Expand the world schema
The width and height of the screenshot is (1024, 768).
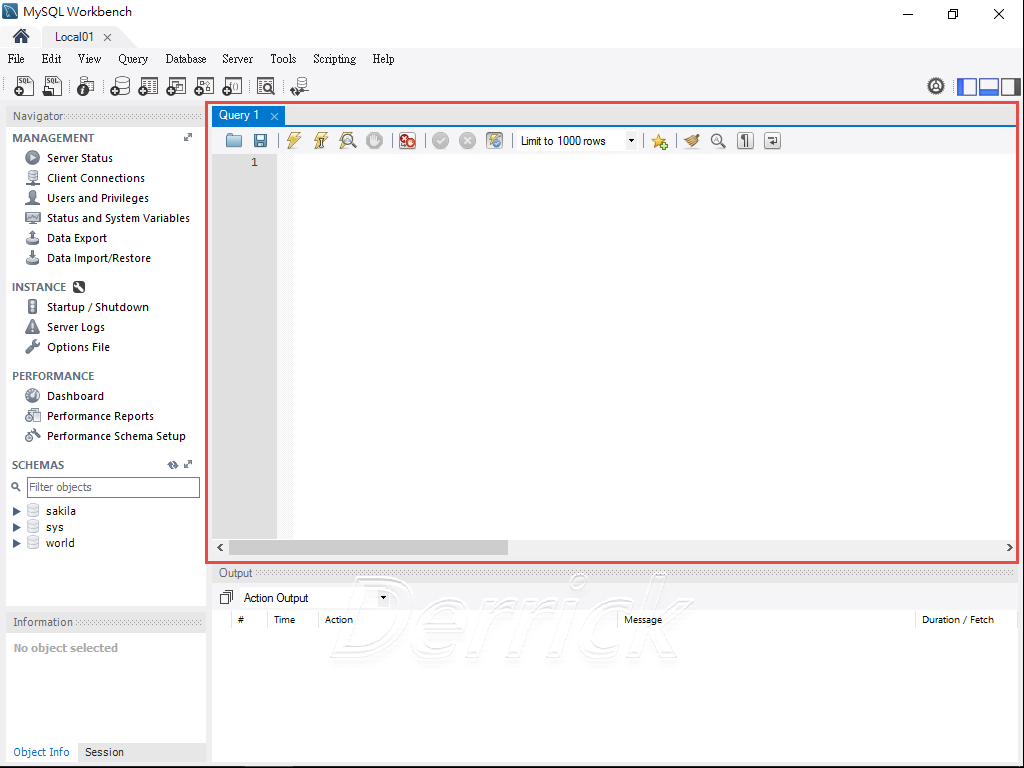(17, 543)
